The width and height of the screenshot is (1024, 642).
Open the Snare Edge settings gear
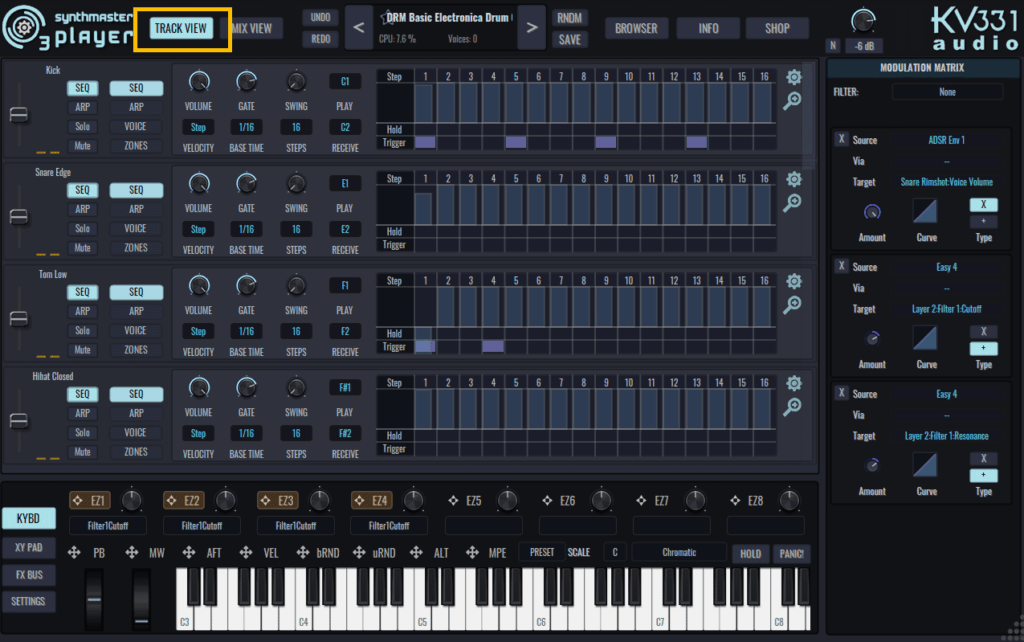(x=793, y=179)
